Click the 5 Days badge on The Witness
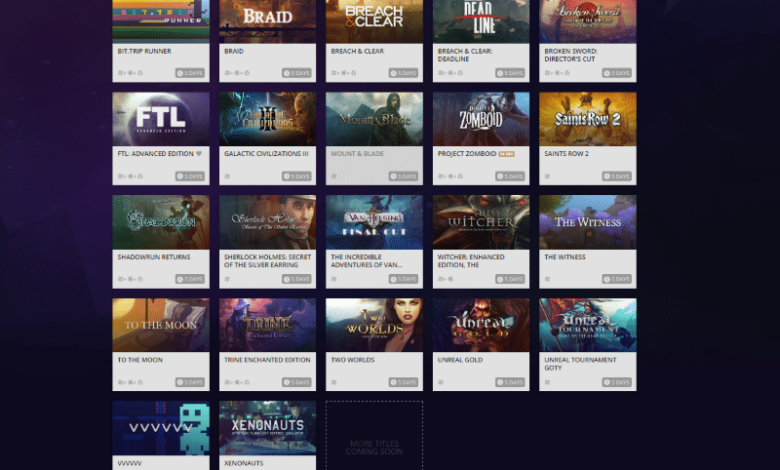Viewport: 780px width, 470px height. [x=617, y=279]
